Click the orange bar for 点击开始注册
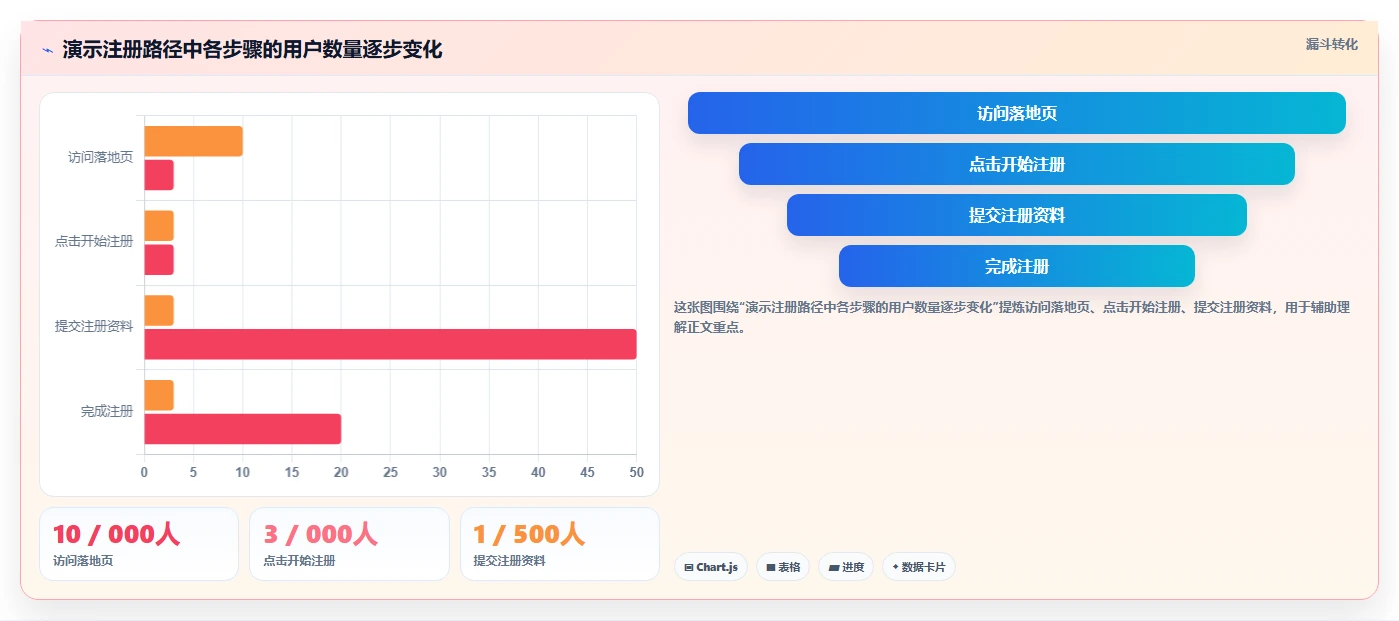 (x=159, y=226)
